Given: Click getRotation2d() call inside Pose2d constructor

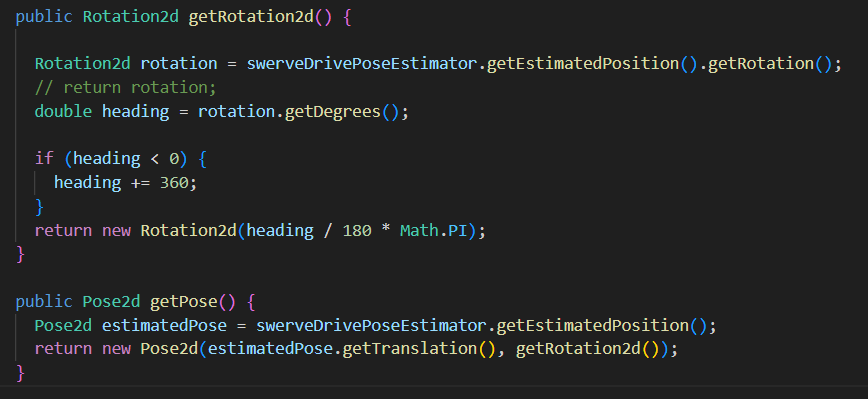Looking at the screenshot, I should tap(588, 349).
